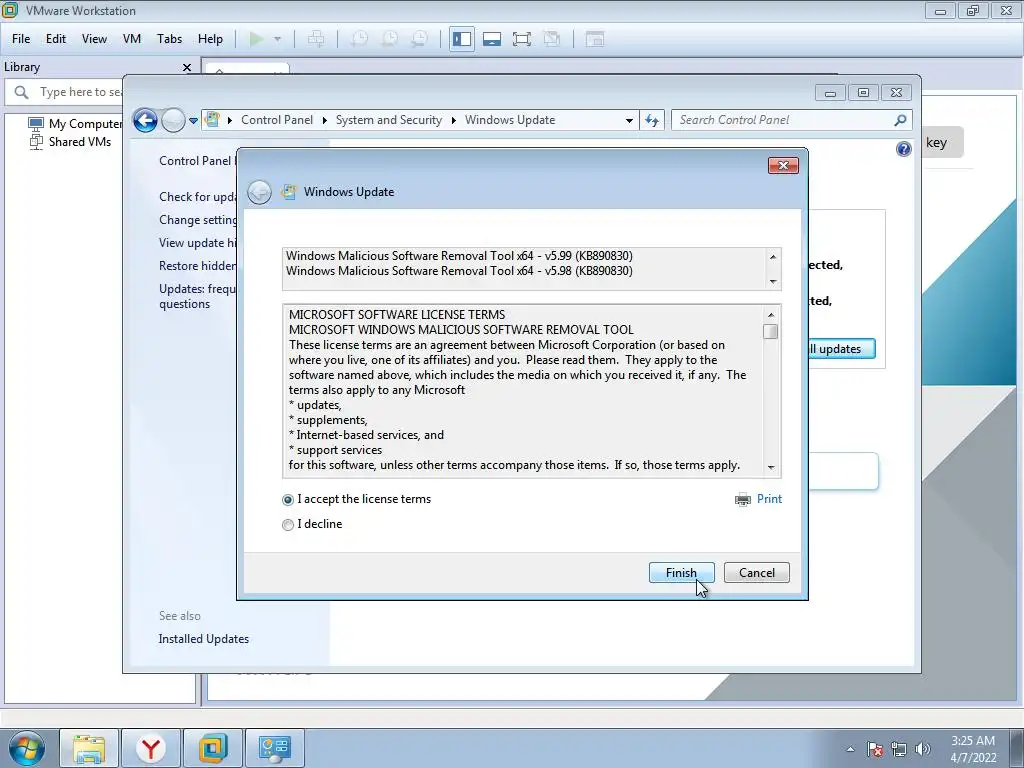Click the Cancel button
1024x768 pixels.
756,573
